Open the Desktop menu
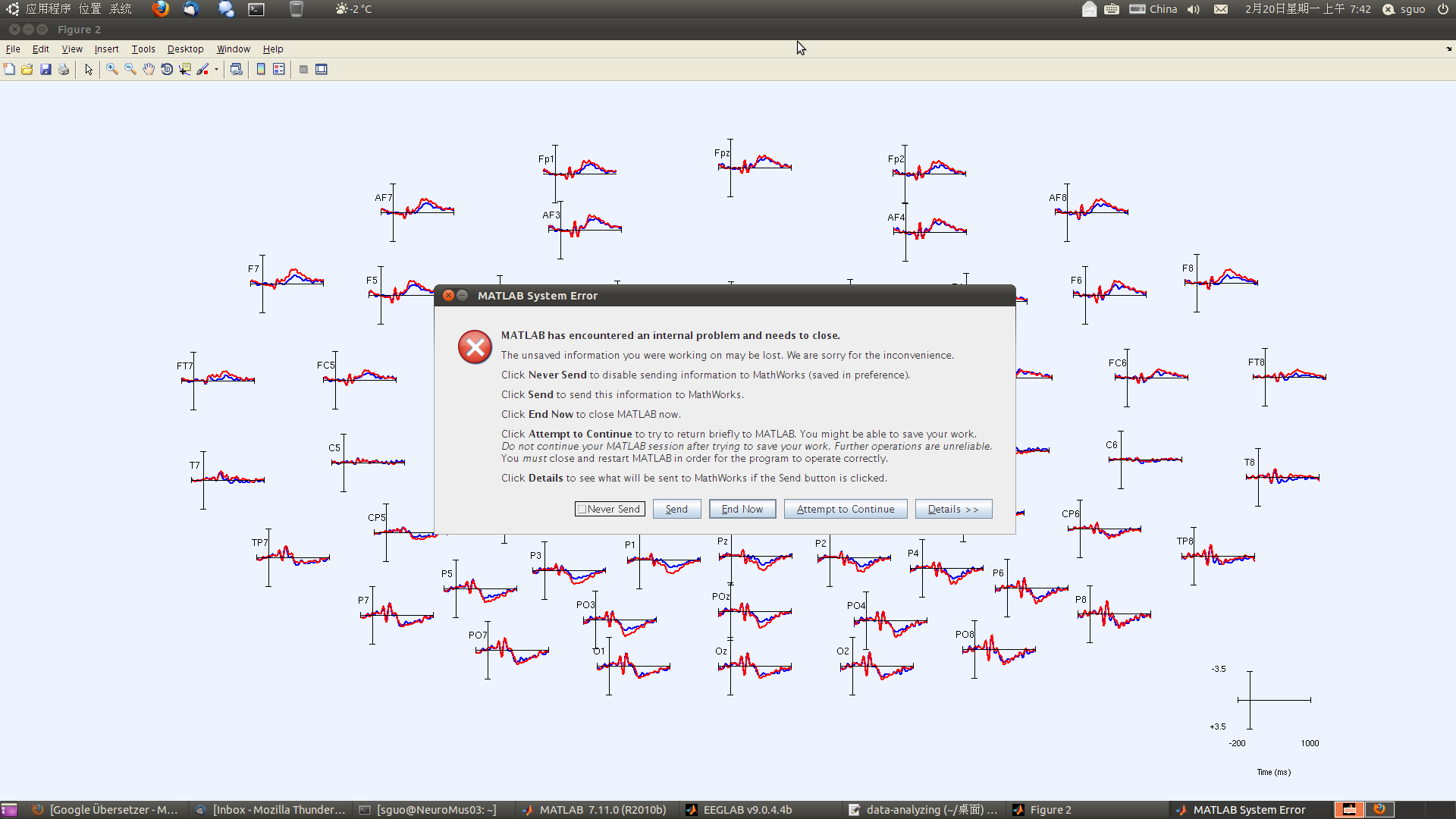The height and width of the screenshot is (819, 1456). click(x=185, y=49)
